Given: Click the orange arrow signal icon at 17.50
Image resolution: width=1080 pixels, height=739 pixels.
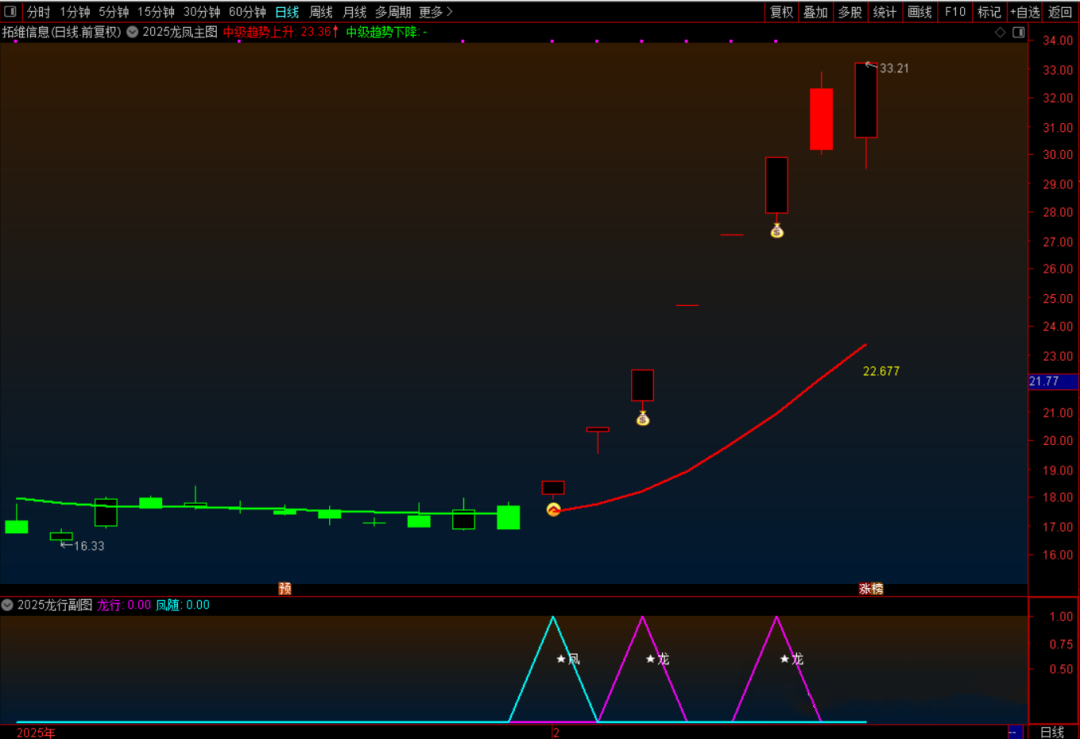Looking at the screenshot, I should tap(554, 510).
